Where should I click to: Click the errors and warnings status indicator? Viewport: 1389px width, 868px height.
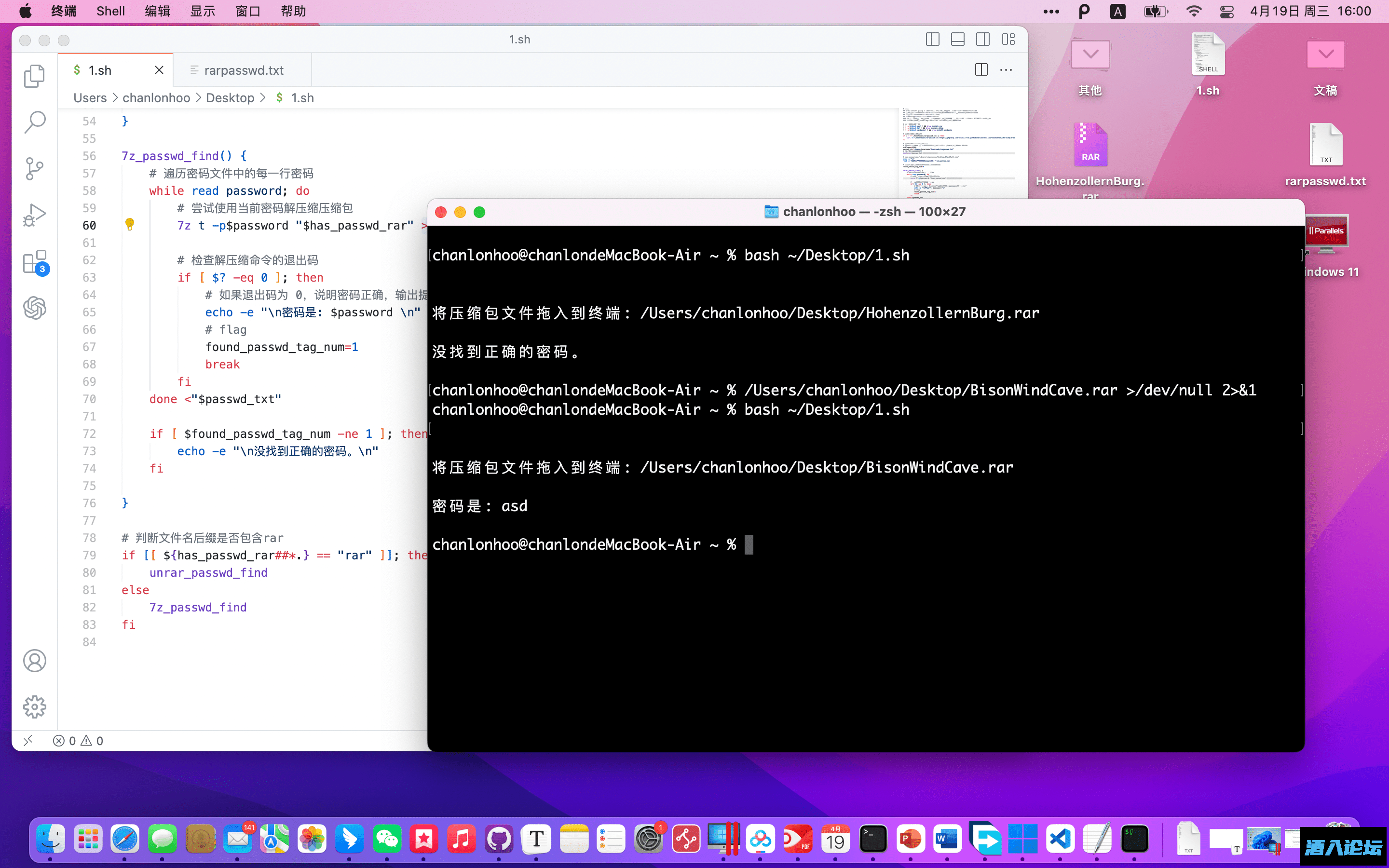(78, 741)
